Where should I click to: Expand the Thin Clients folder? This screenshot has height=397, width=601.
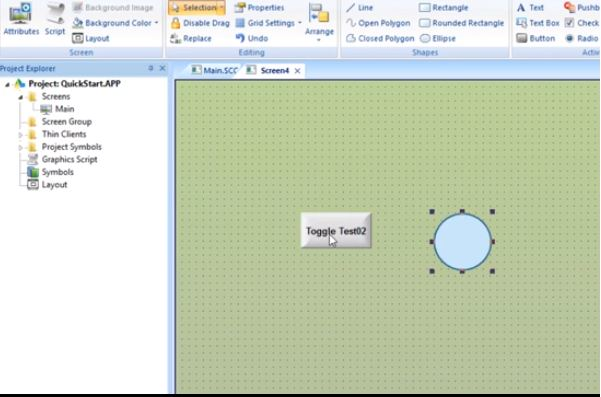(x=21, y=135)
